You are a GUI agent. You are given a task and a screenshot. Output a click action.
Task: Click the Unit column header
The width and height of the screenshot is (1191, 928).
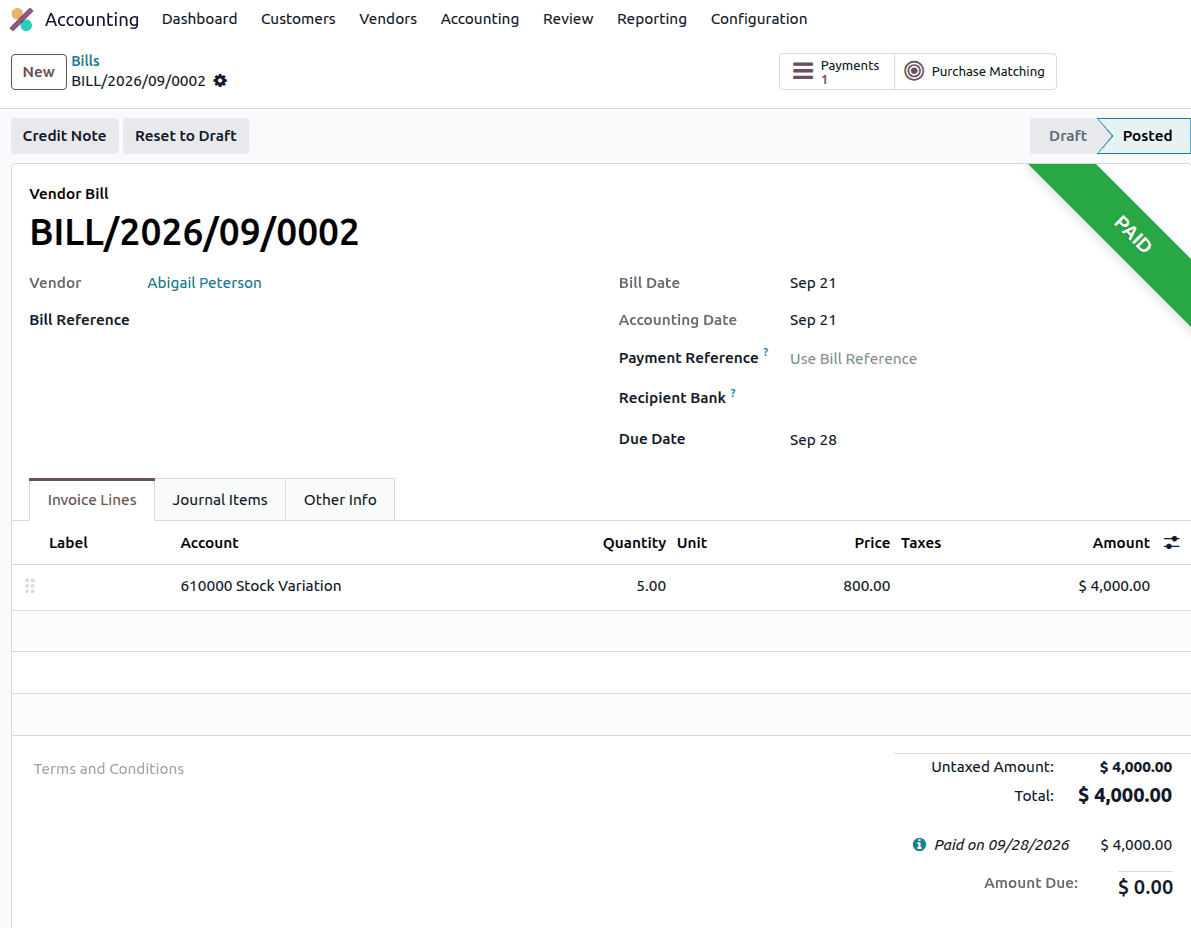click(x=692, y=543)
